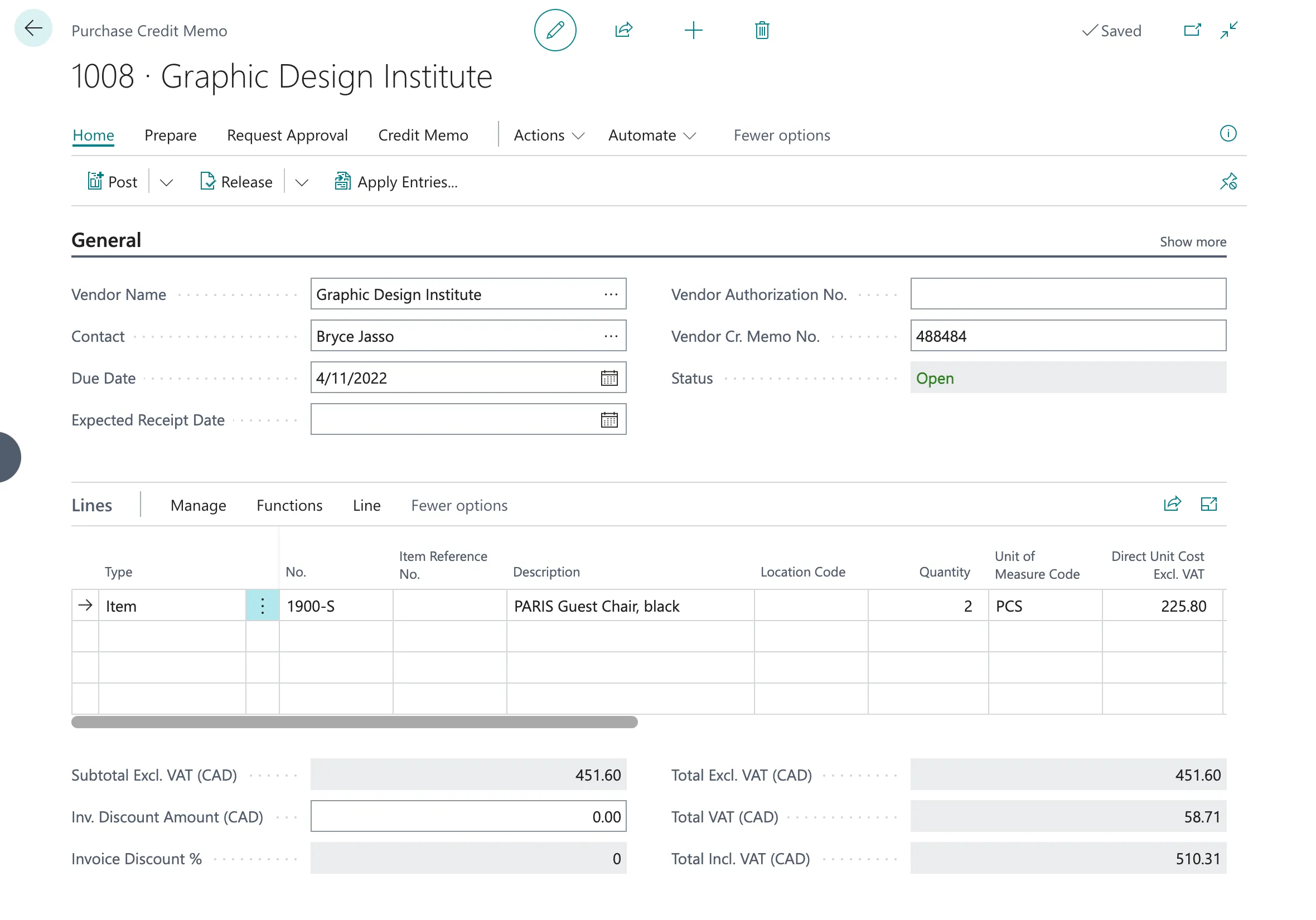
Task: Collapse the General section heading
Action: [106, 240]
